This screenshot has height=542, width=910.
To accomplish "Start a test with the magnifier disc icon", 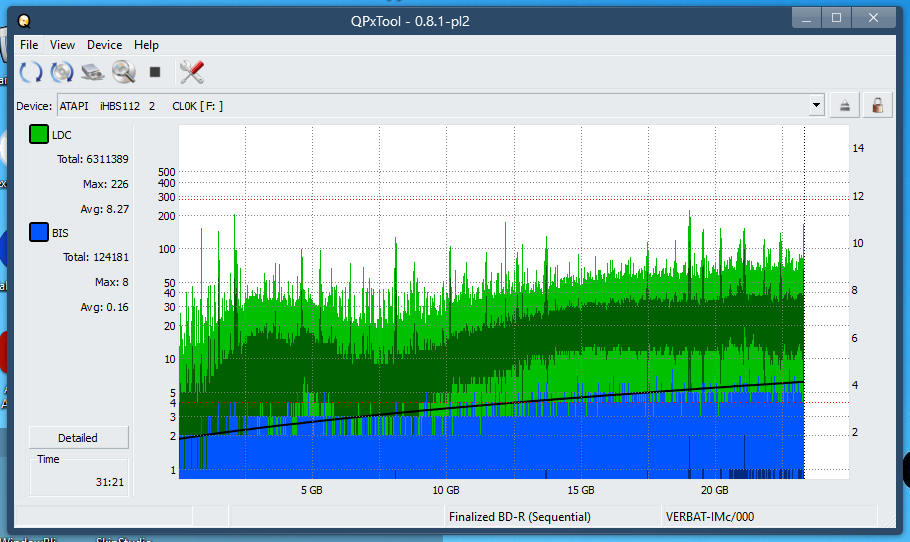I will point(124,72).
